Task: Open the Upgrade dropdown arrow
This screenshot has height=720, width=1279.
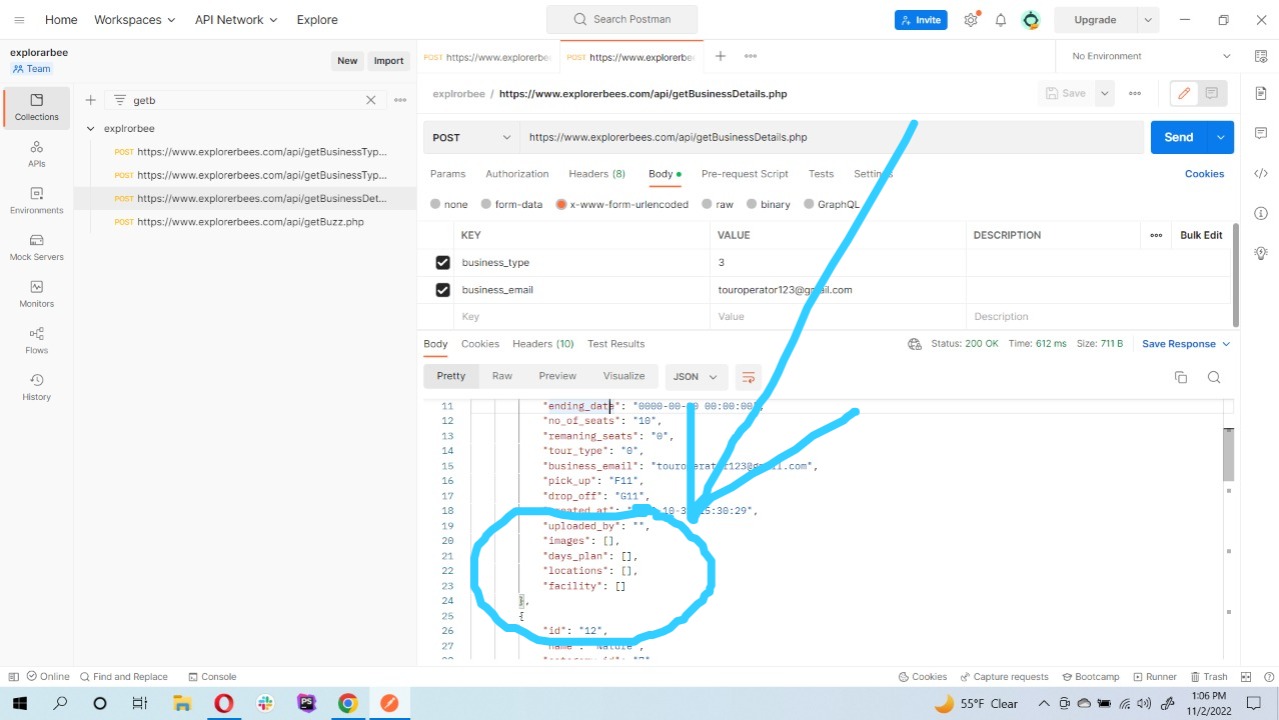Action: click(1148, 20)
